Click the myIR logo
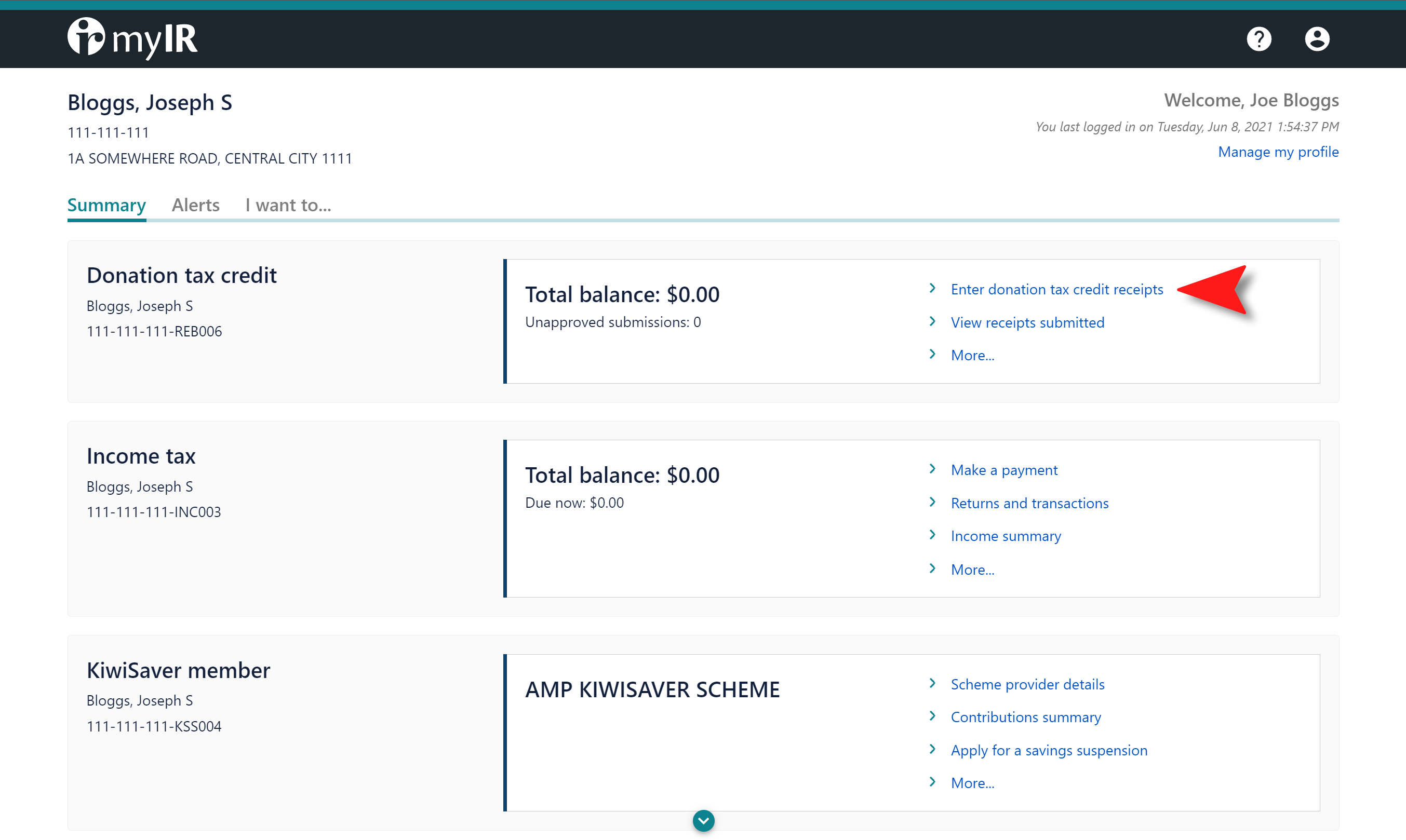The height and width of the screenshot is (840, 1406). tap(132, 38)
